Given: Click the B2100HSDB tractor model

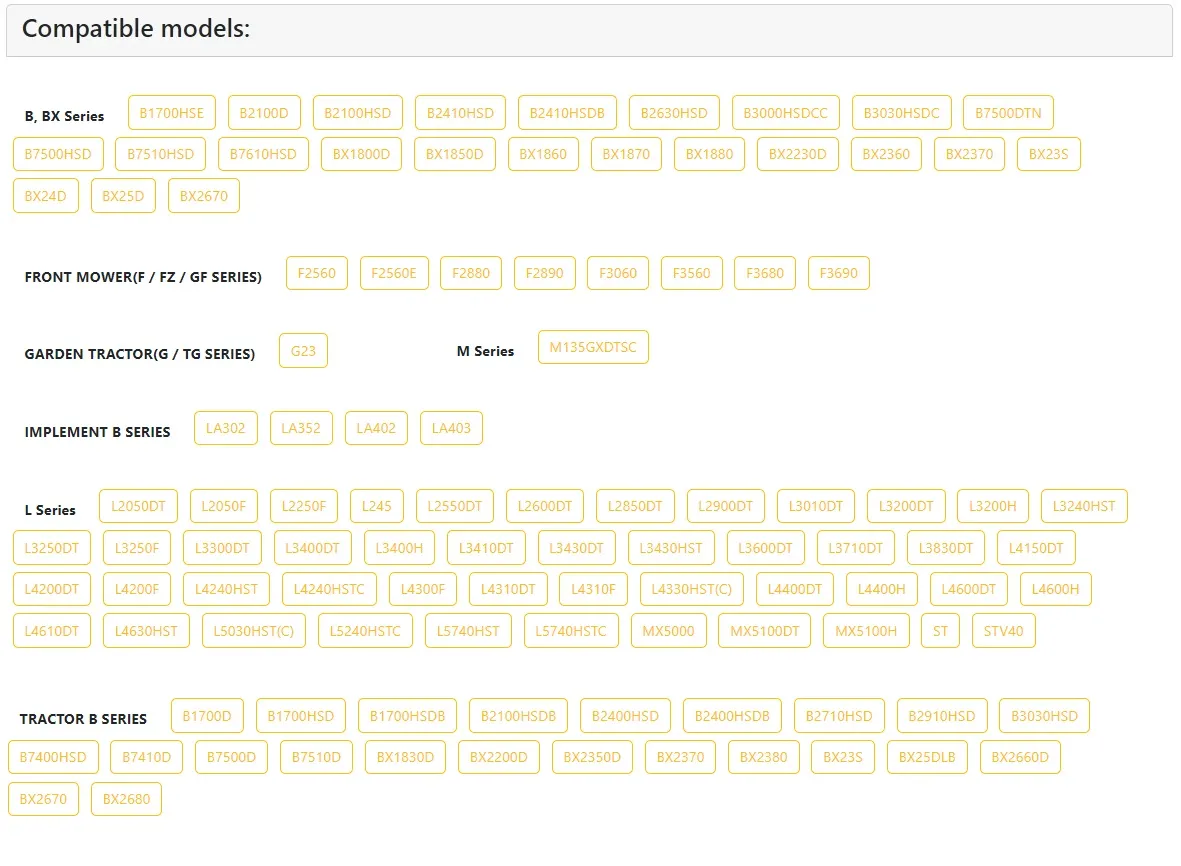Looking at the screenshot, I should (x=518, y=715).
